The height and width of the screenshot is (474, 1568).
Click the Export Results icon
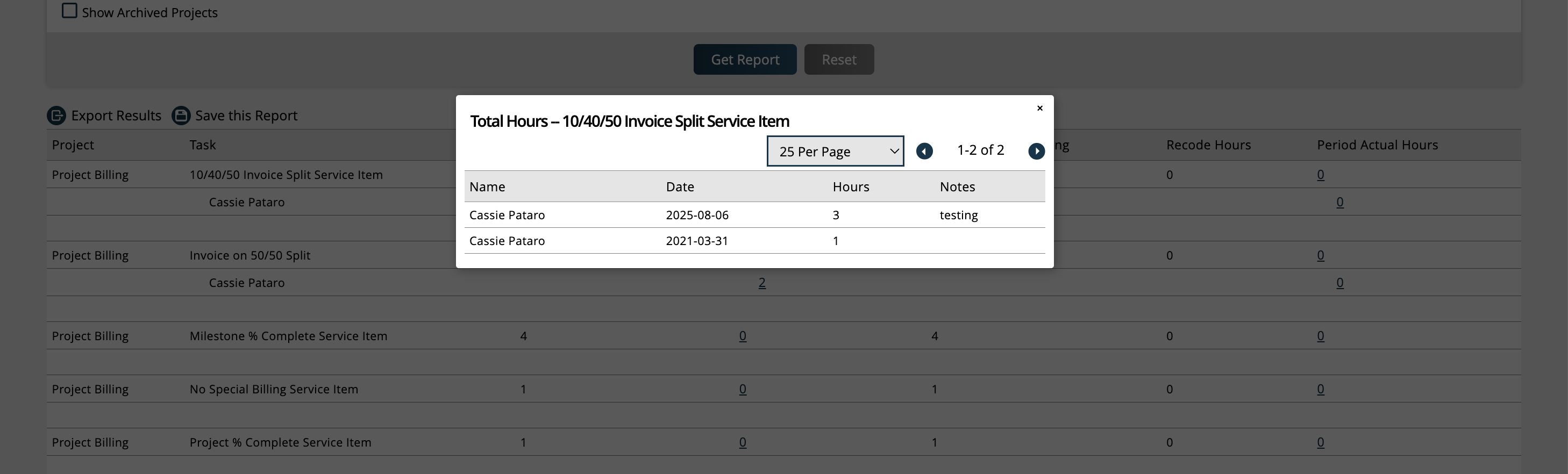[x=56, y=116]
